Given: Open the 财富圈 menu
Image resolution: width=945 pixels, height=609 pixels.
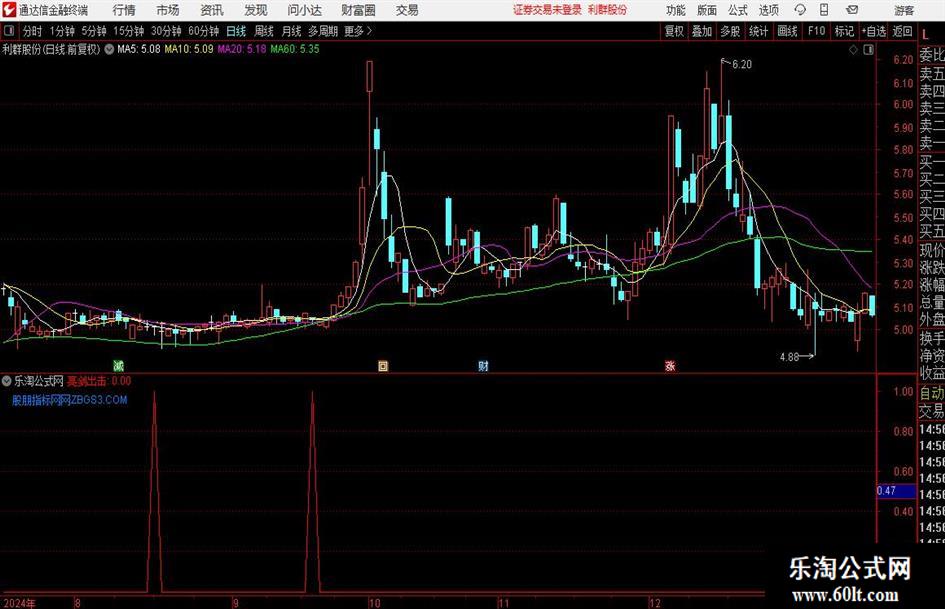Looking at the screenshot, I should (358, 10).
